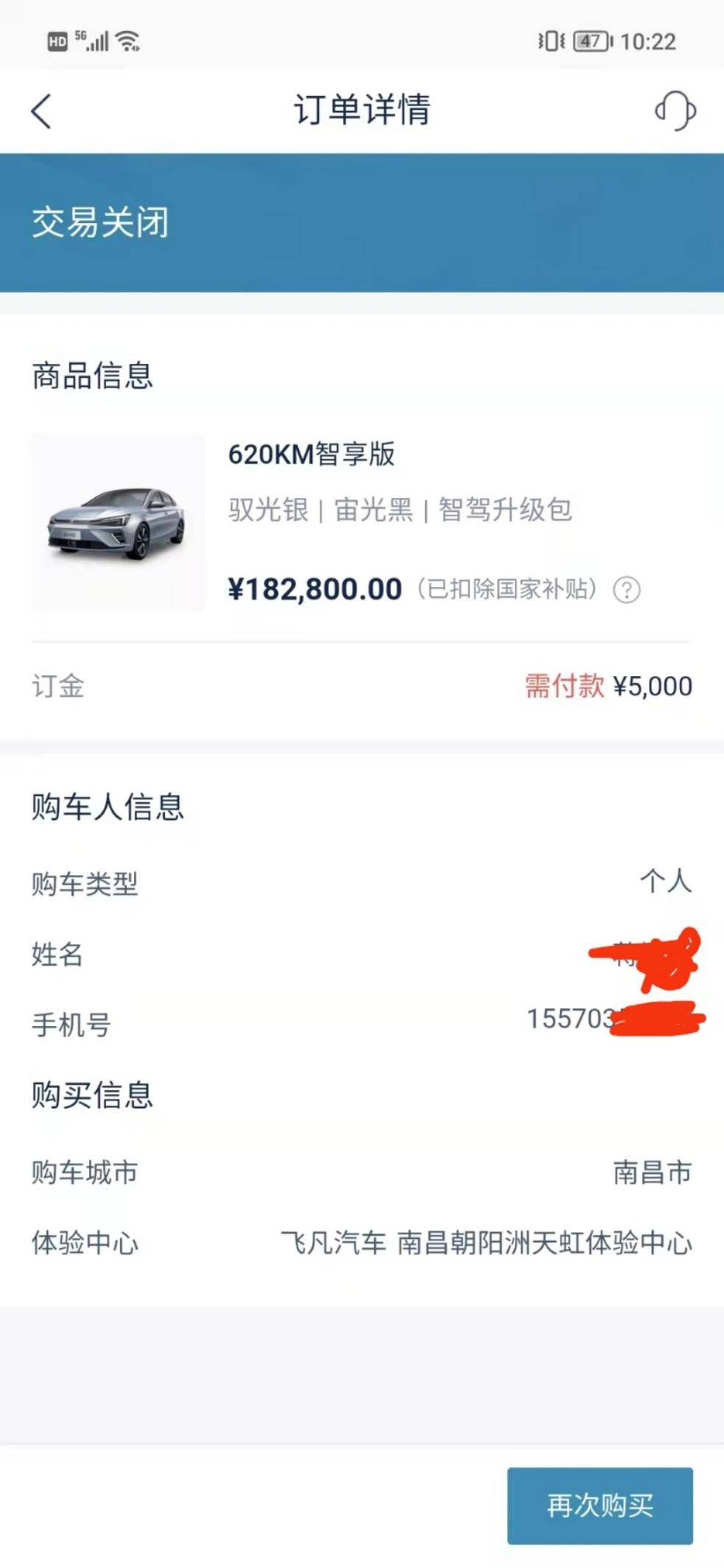
Task: Select the 南昌市 city value
Action: 653,1173
